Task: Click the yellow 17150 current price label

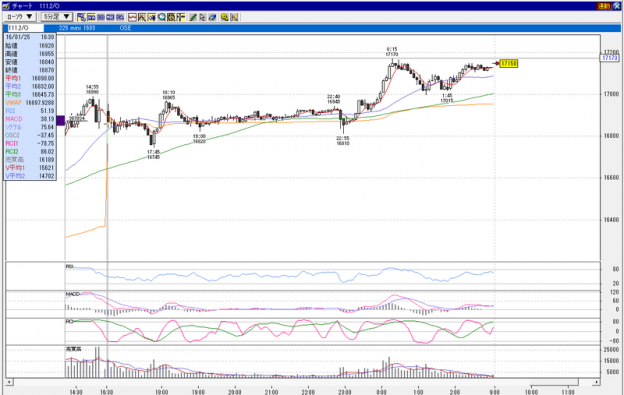Action: point(509,64)
